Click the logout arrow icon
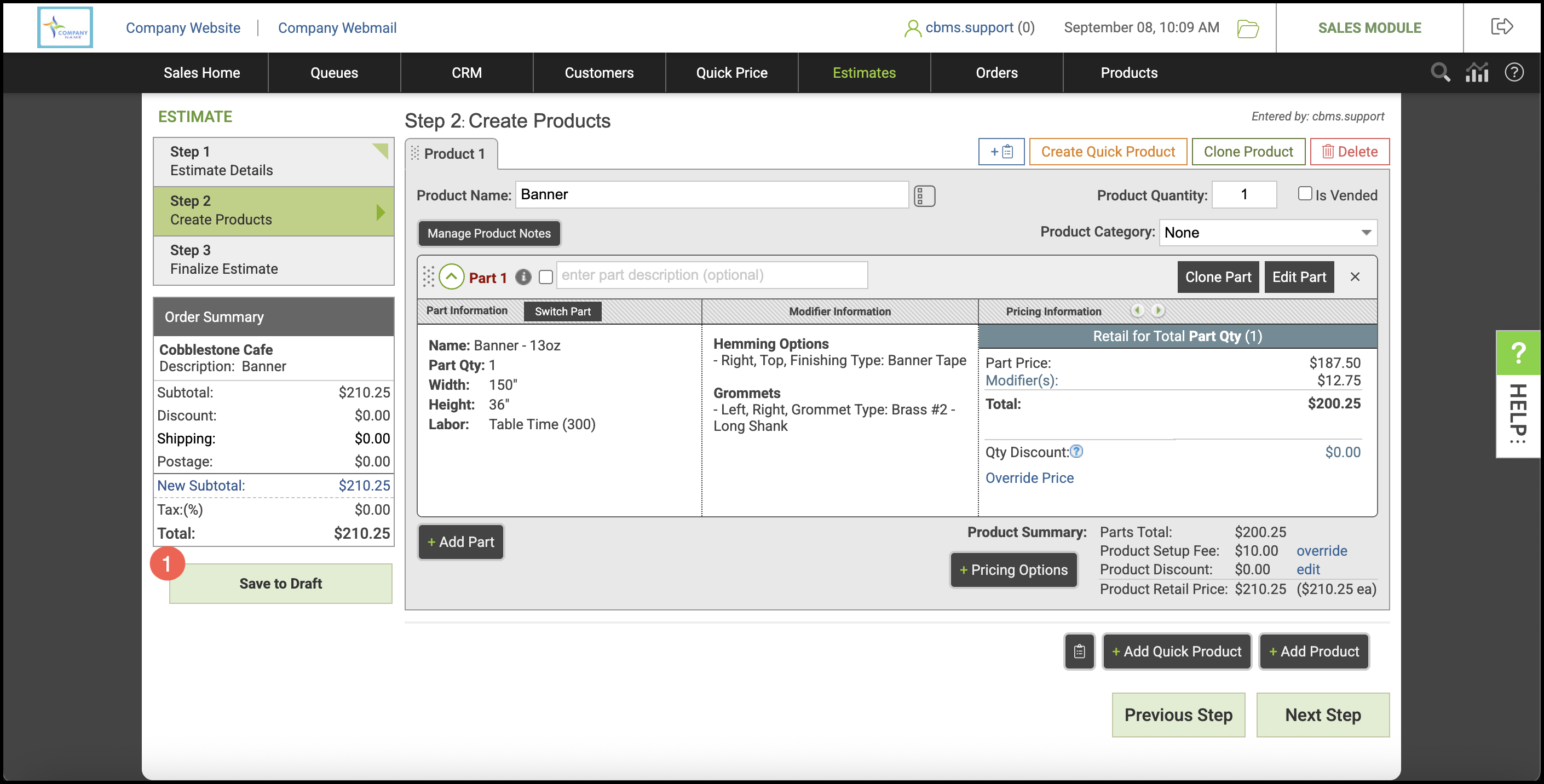 point(1501,27)
